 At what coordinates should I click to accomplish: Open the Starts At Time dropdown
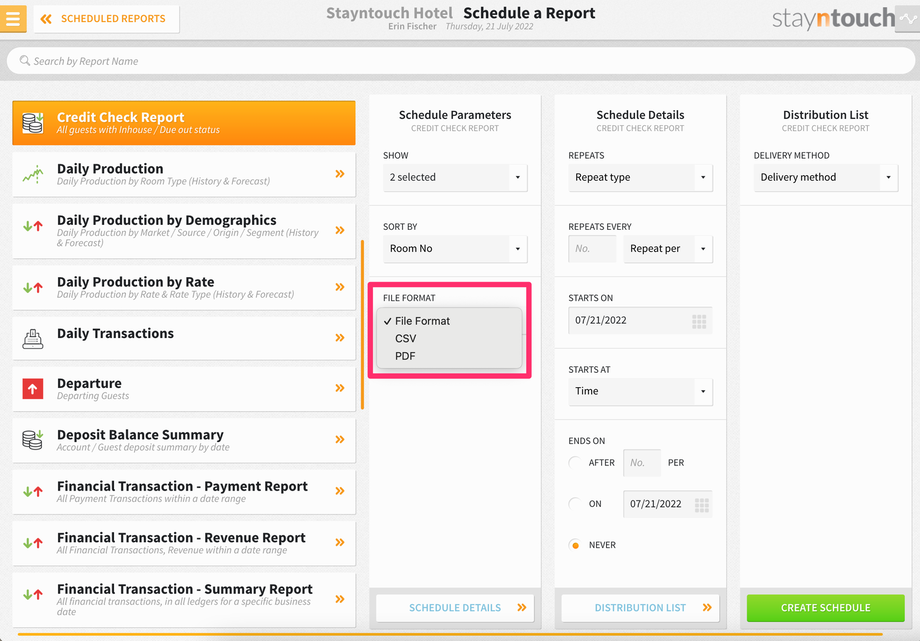click(x=640, y=392)
